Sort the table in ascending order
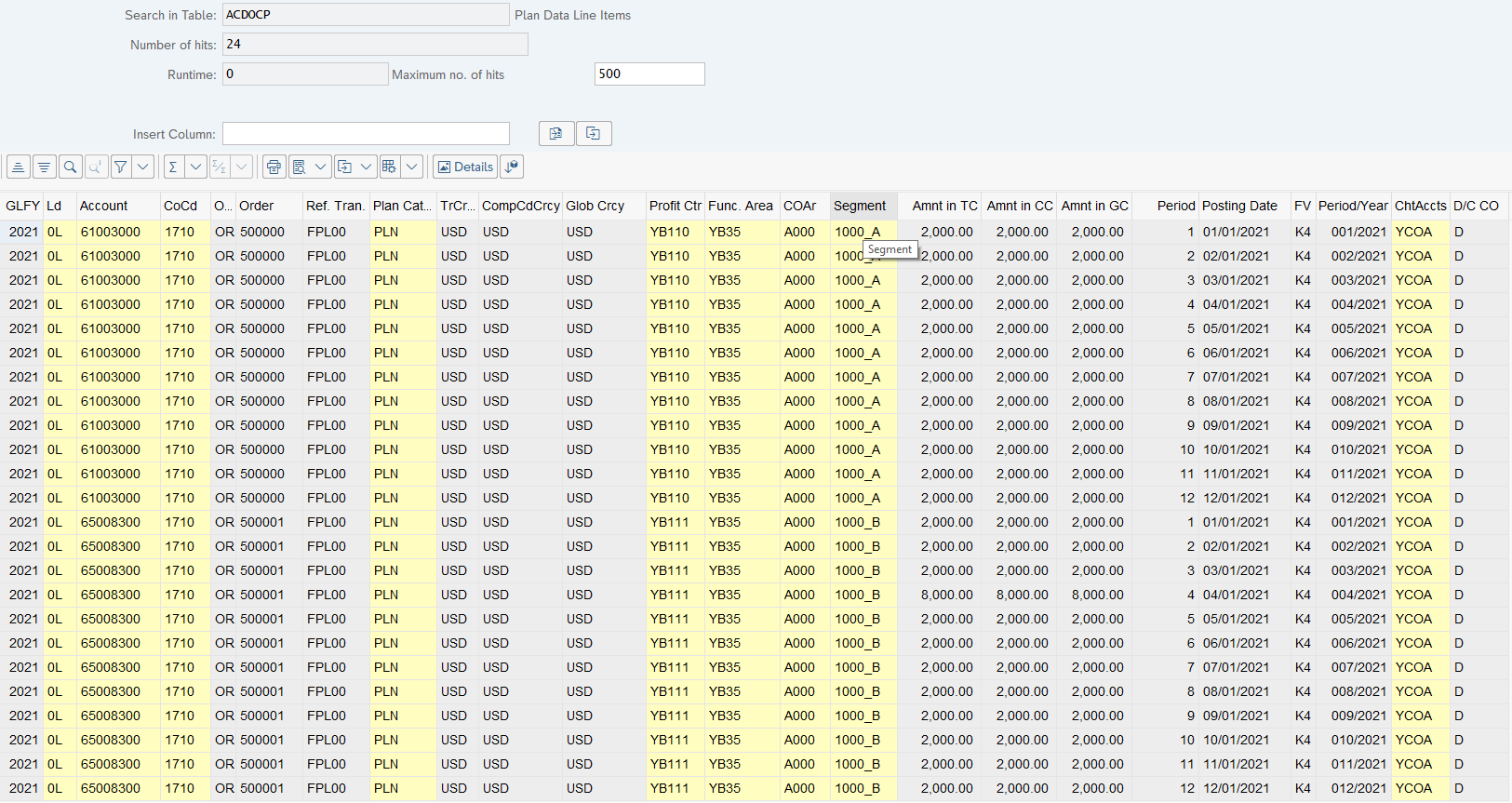This screenshot has width=1512, height=803. coord(19,167)
